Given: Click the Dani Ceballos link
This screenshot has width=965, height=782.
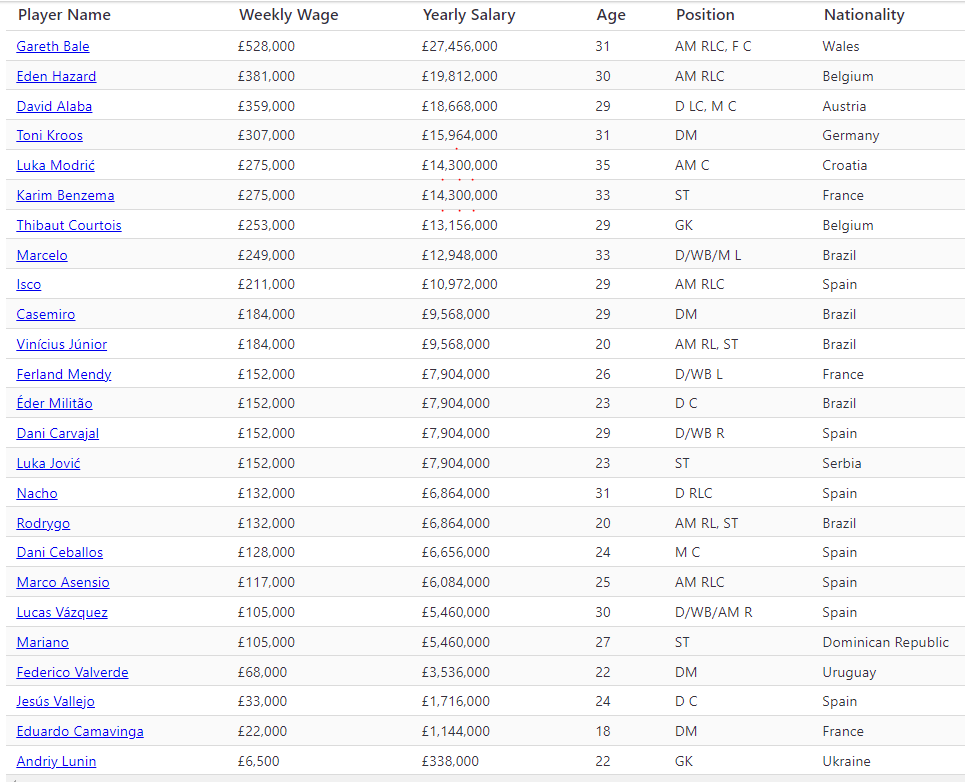Looking at the screenshot, I should coord(60,552).
